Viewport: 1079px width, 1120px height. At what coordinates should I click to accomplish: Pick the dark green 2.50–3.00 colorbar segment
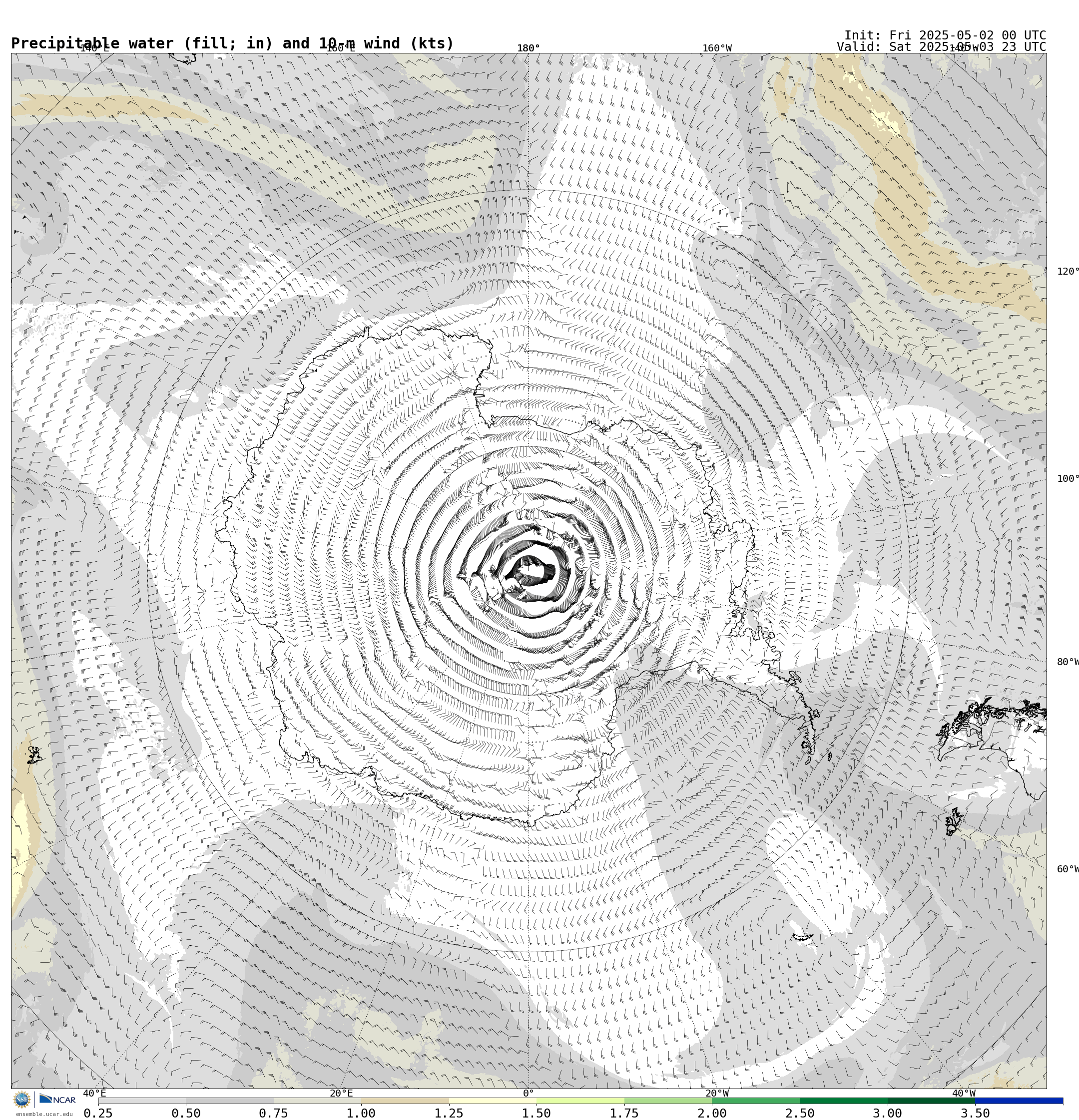(x=843, y=1101)
